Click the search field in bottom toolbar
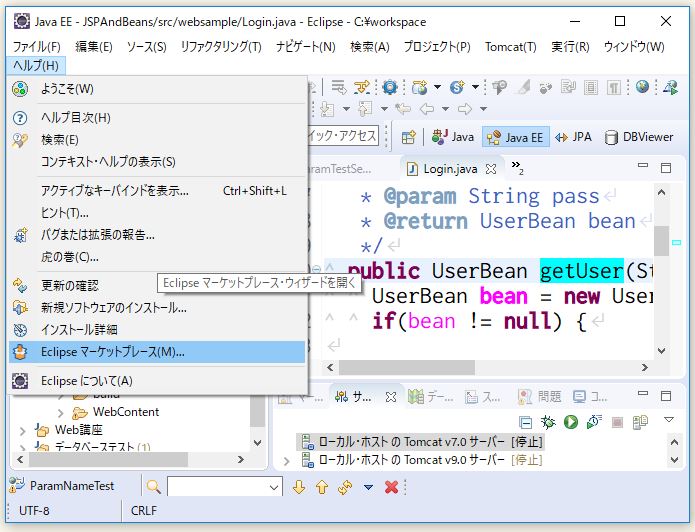 coord(225,487)
